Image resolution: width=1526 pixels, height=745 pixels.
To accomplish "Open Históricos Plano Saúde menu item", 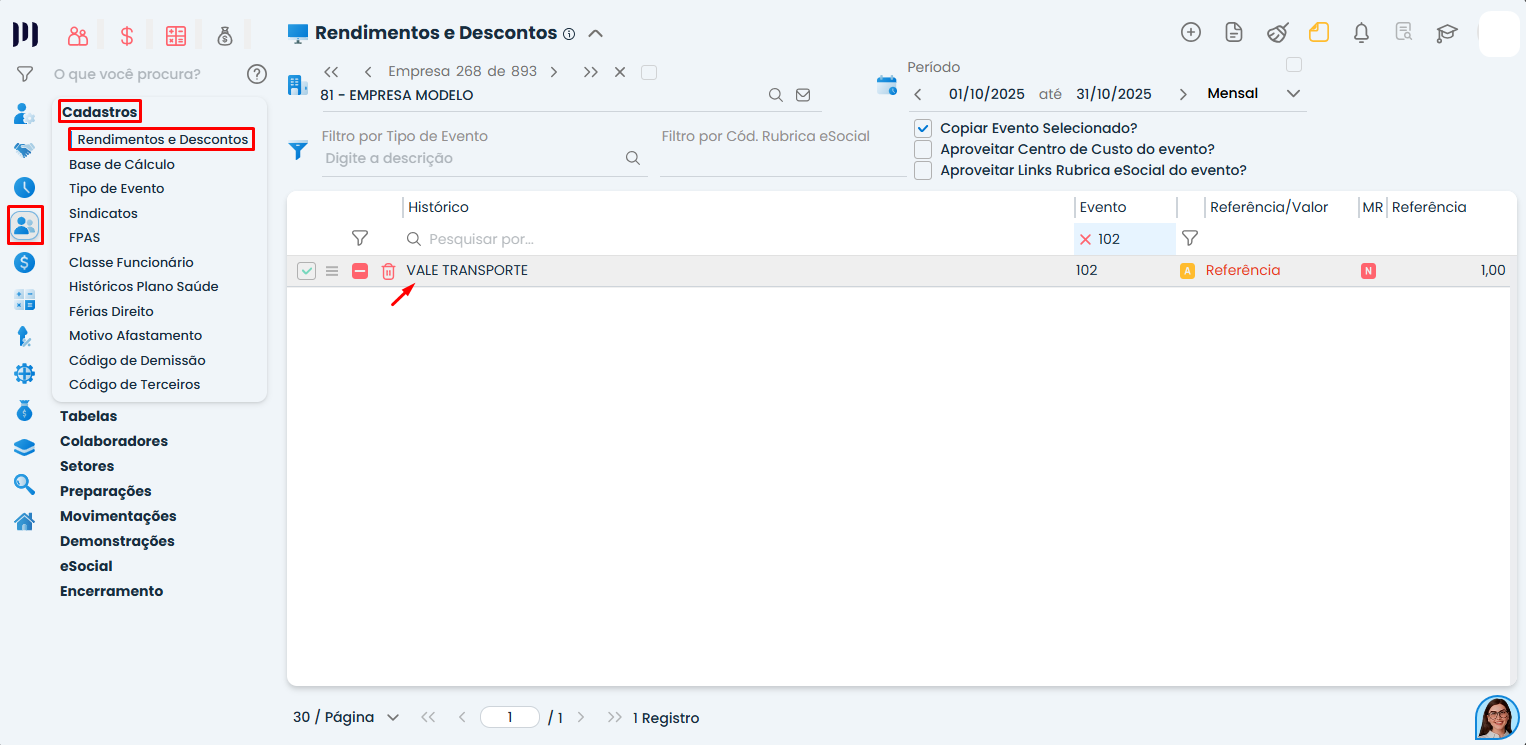I will tap(144, 287).
